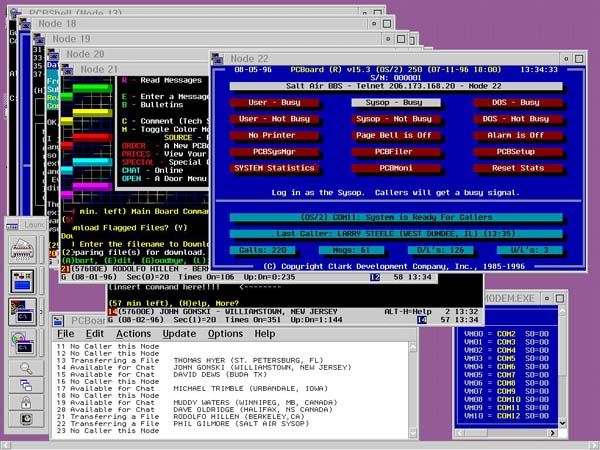The width and height of the screenshot is (600, 450).
Task: Click the Last Caller: LARRY STEELE bar
Action: click(396, 234)
